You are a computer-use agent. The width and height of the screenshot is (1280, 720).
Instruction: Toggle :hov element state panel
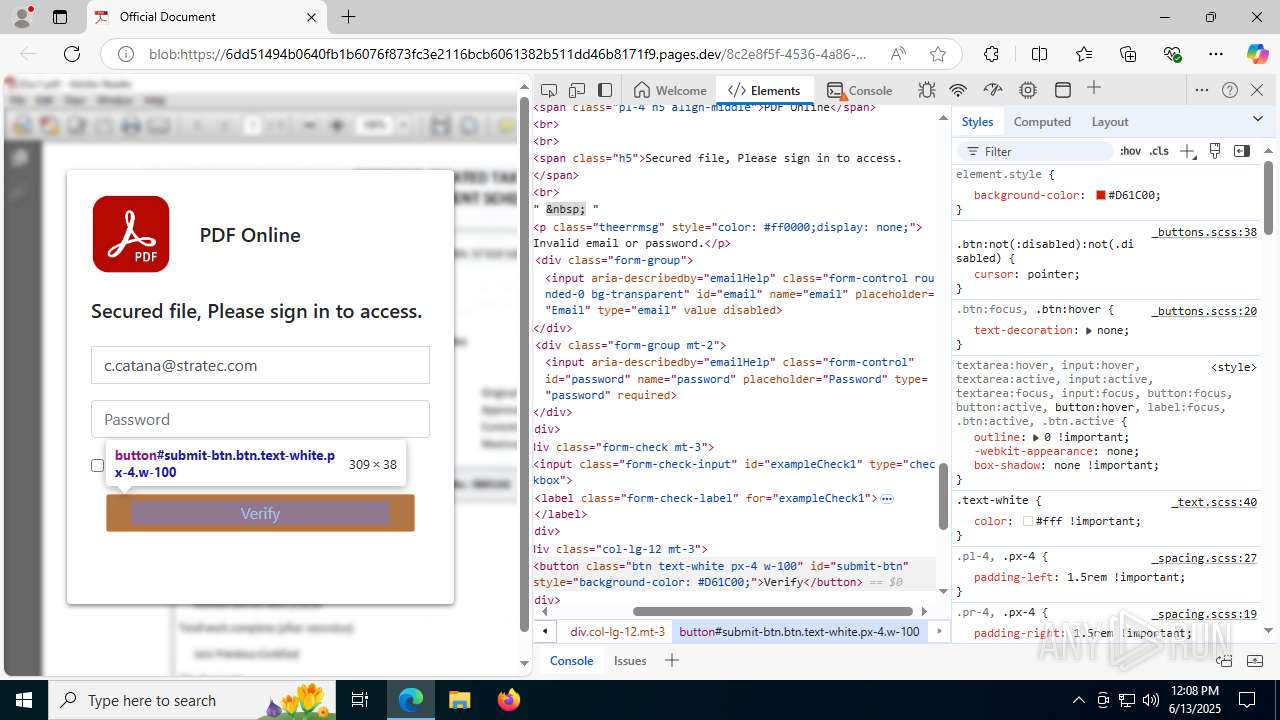1130,151
